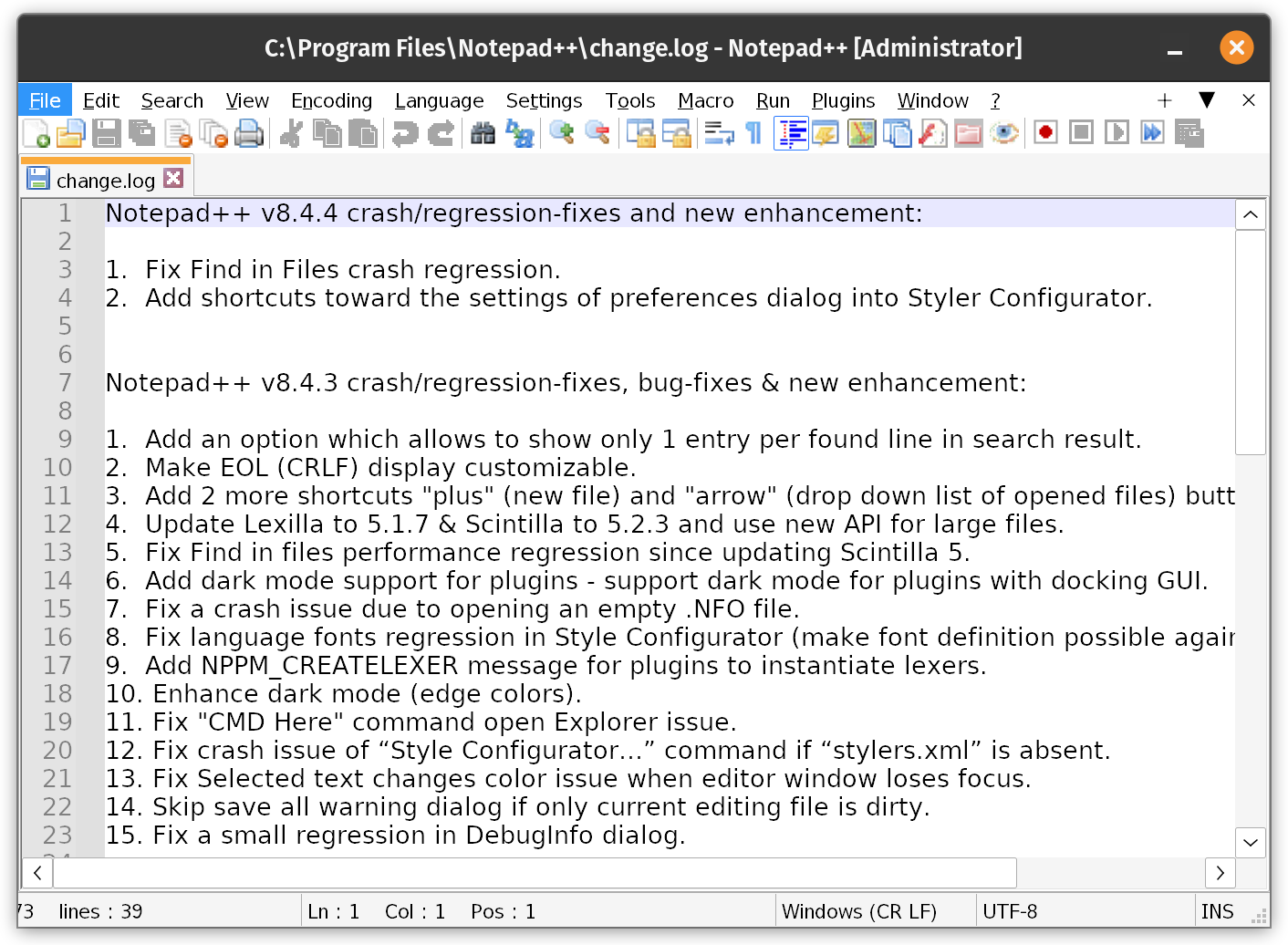Select the change.log document tab
The height and width of the screenshot is (945, 1288).
[106, 179]
